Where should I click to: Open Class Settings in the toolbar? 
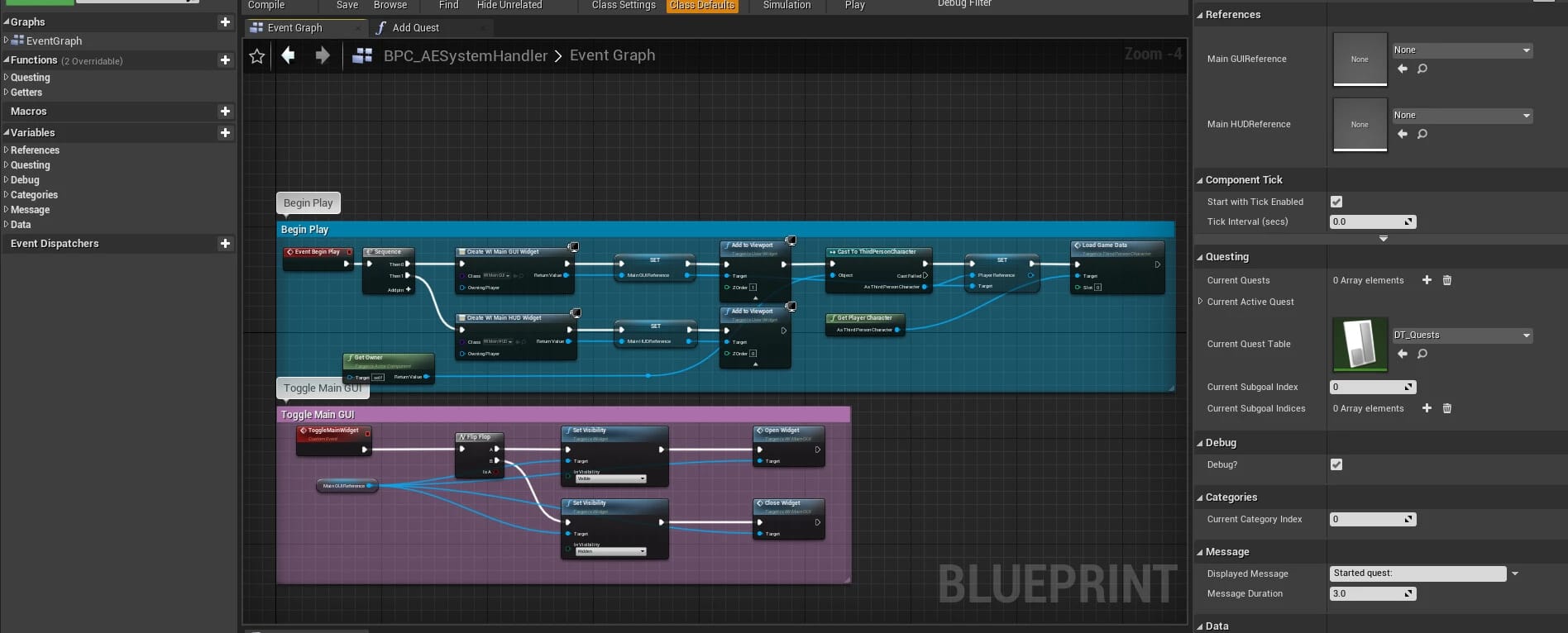[624, 5]
